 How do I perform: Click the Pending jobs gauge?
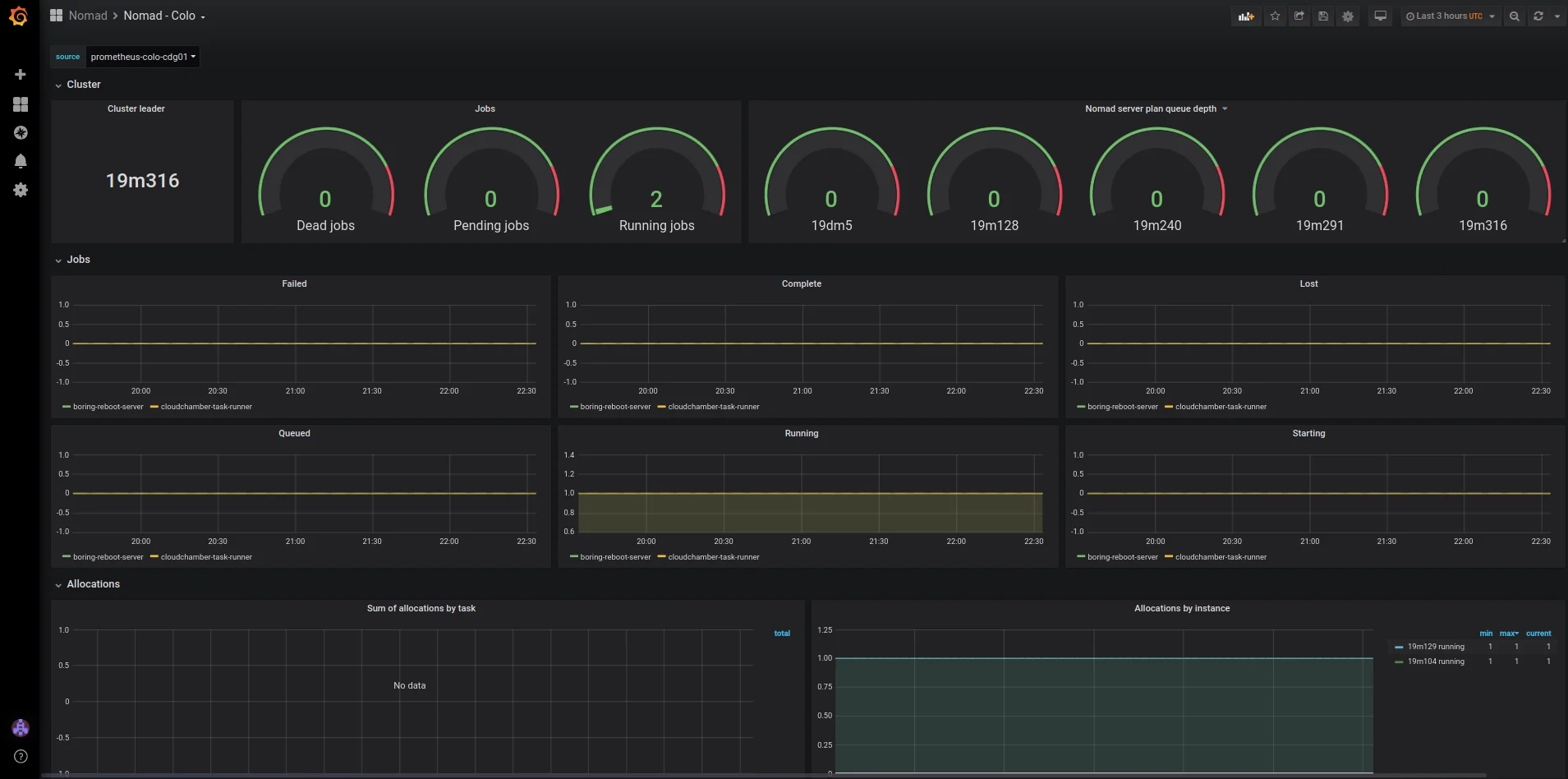pos(491,179)
